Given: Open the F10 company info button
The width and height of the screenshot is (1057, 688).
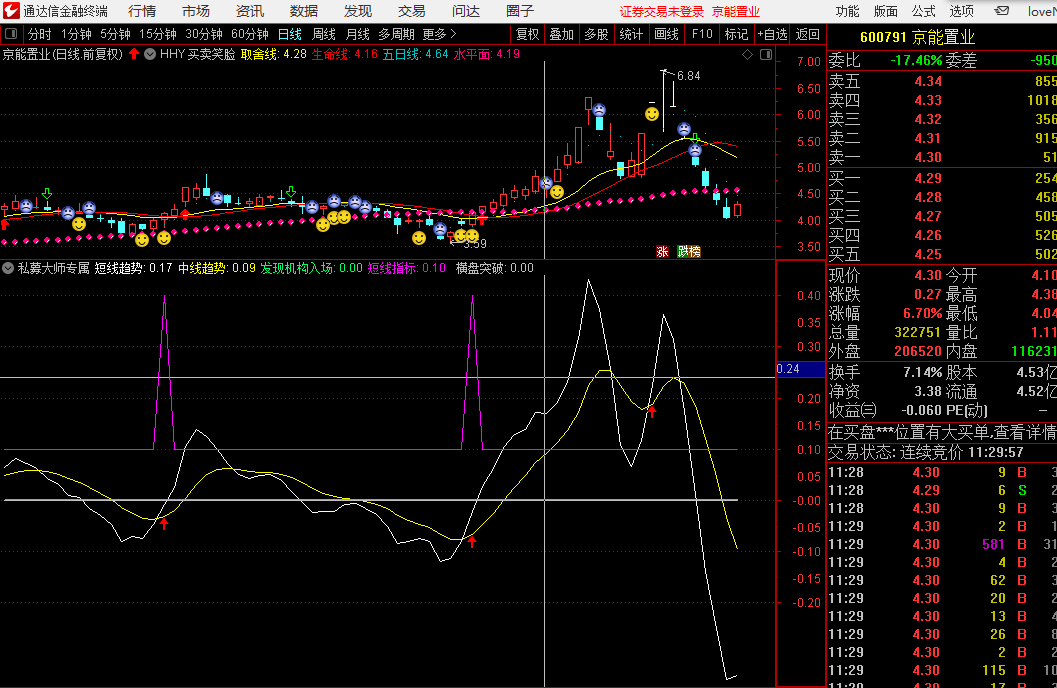Looking at the screenshot, I should pyautogui.click(x=702, y=34).
